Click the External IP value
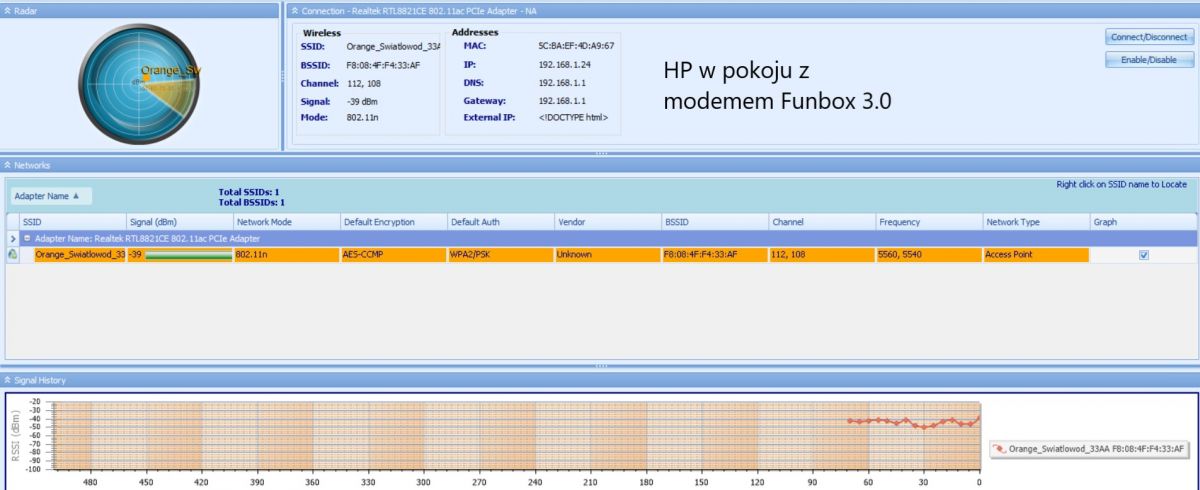The height and width of the screenshot is (490, 1200). click(572, 117)
